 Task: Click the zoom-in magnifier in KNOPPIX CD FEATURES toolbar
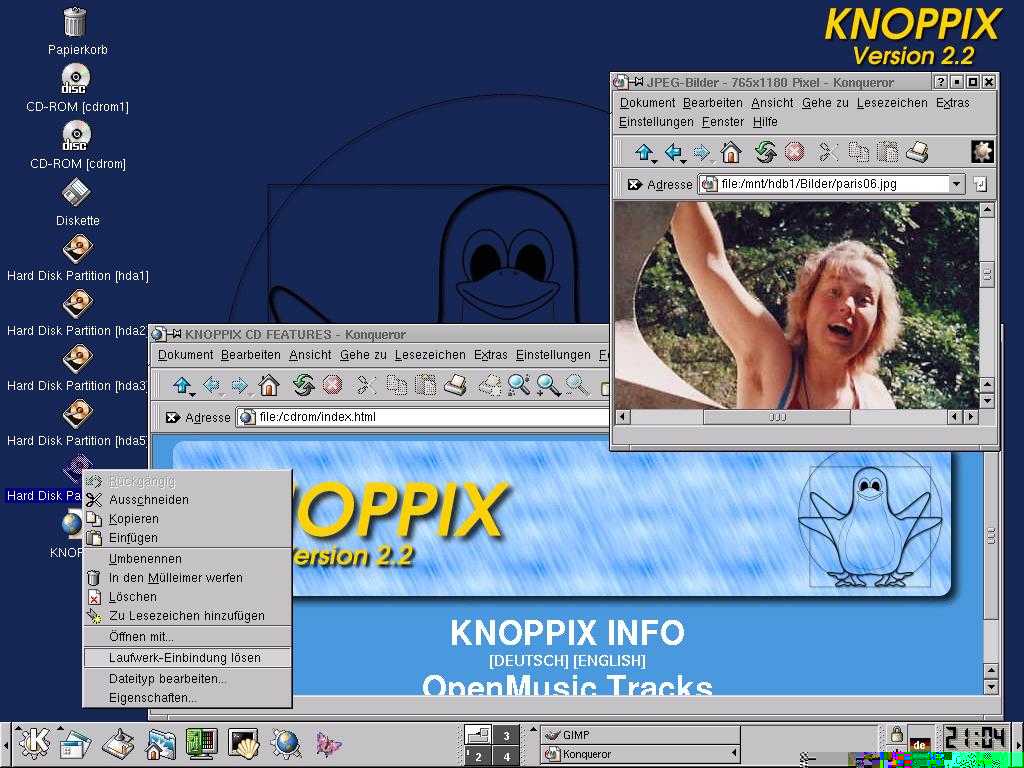pyautogui.click(x=518, y=385)
